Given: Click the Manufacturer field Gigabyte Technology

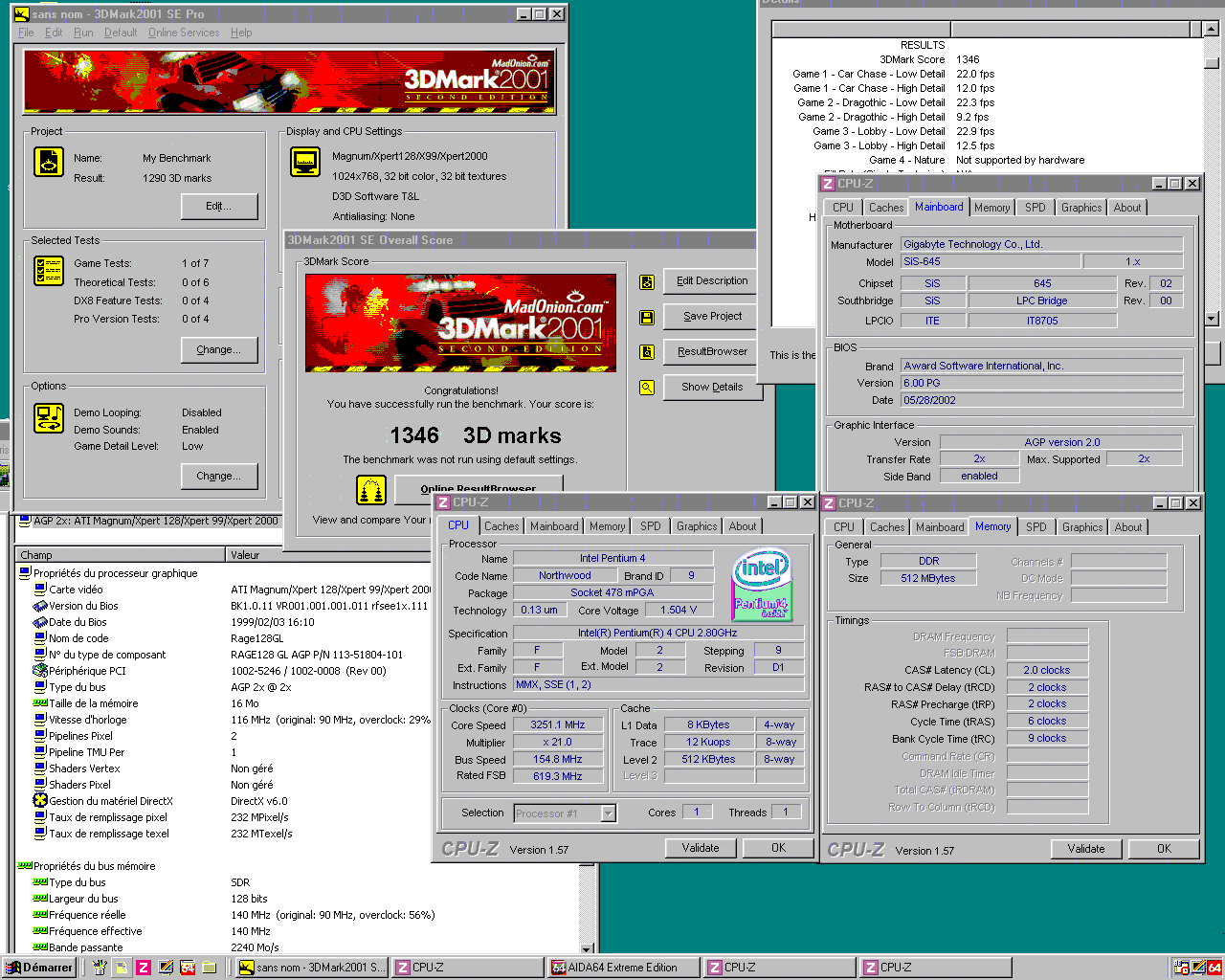Looking at the screenshot, I should pos(1042,245).
